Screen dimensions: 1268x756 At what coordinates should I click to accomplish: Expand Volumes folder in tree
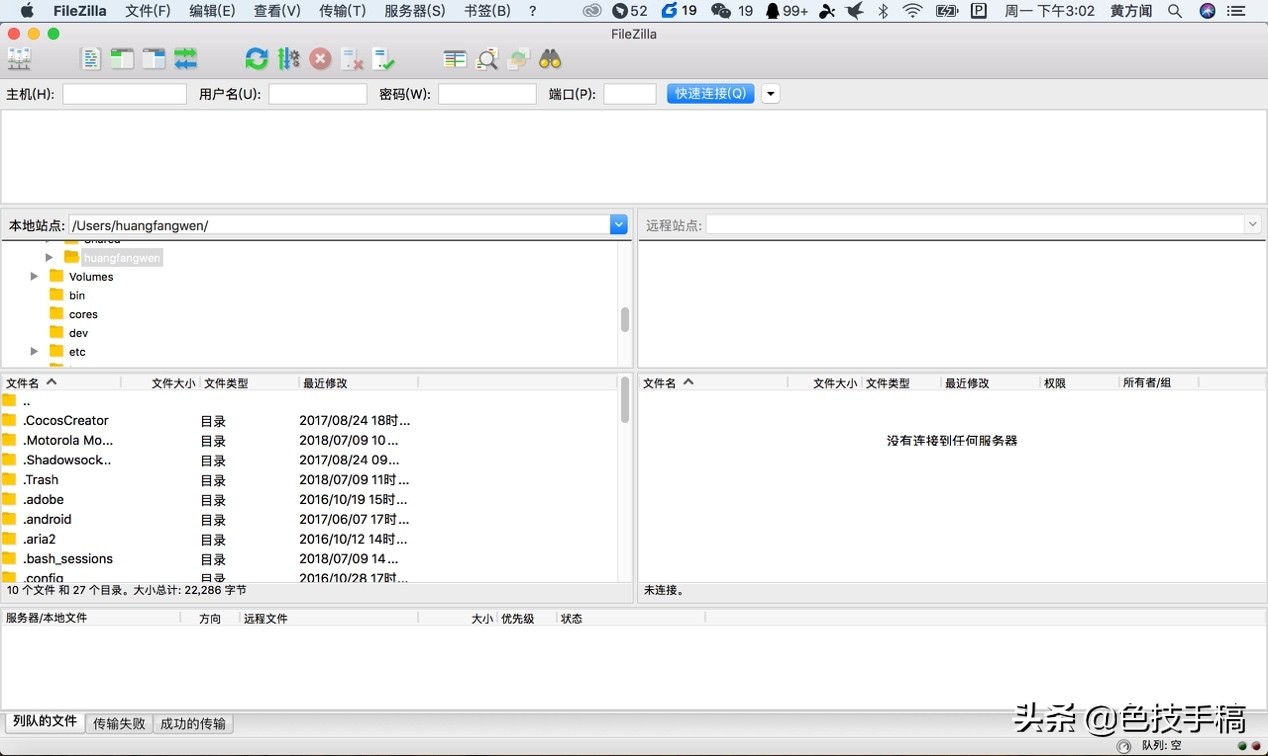pos(34,276)
